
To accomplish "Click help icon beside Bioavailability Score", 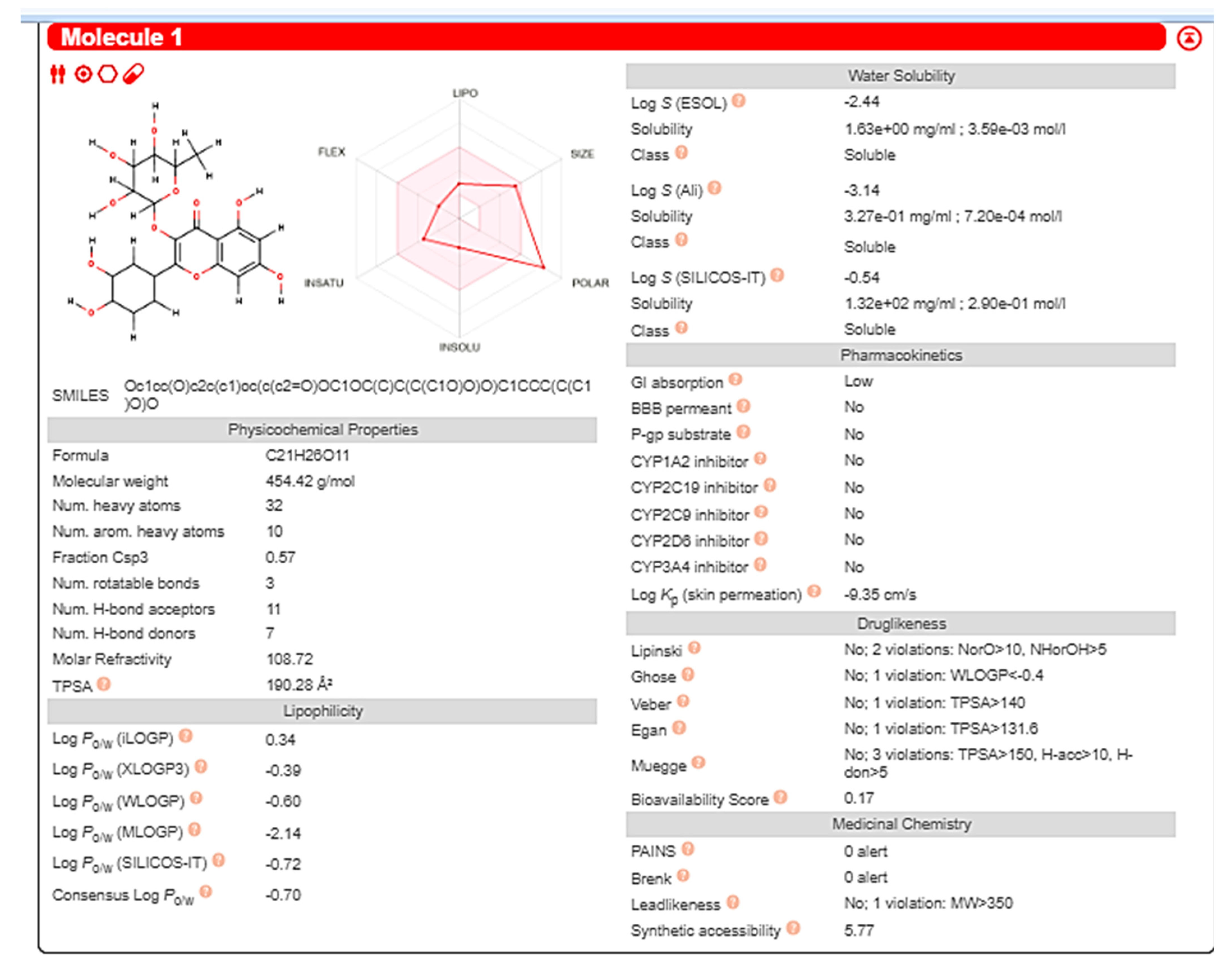I will point(780,797).
